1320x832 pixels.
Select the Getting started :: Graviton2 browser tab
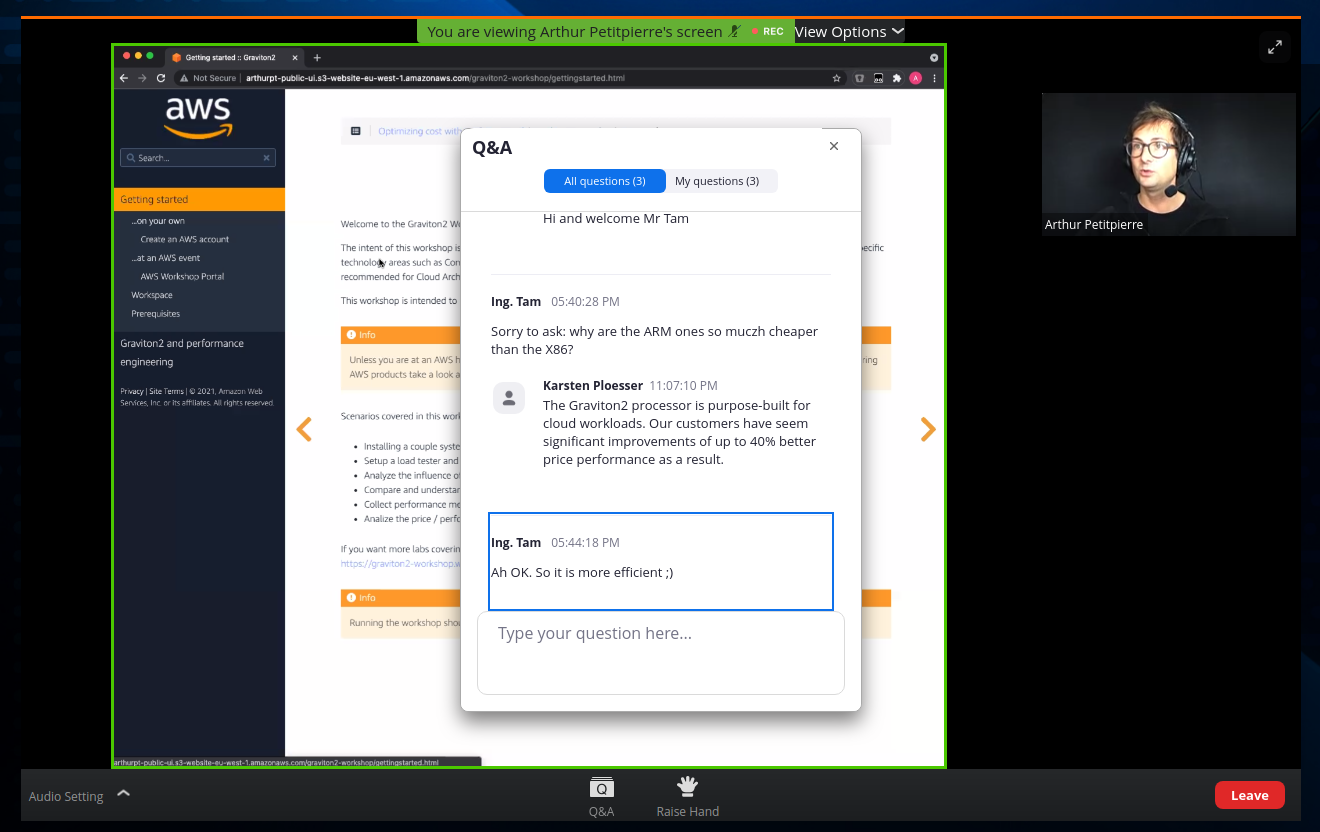233,58
